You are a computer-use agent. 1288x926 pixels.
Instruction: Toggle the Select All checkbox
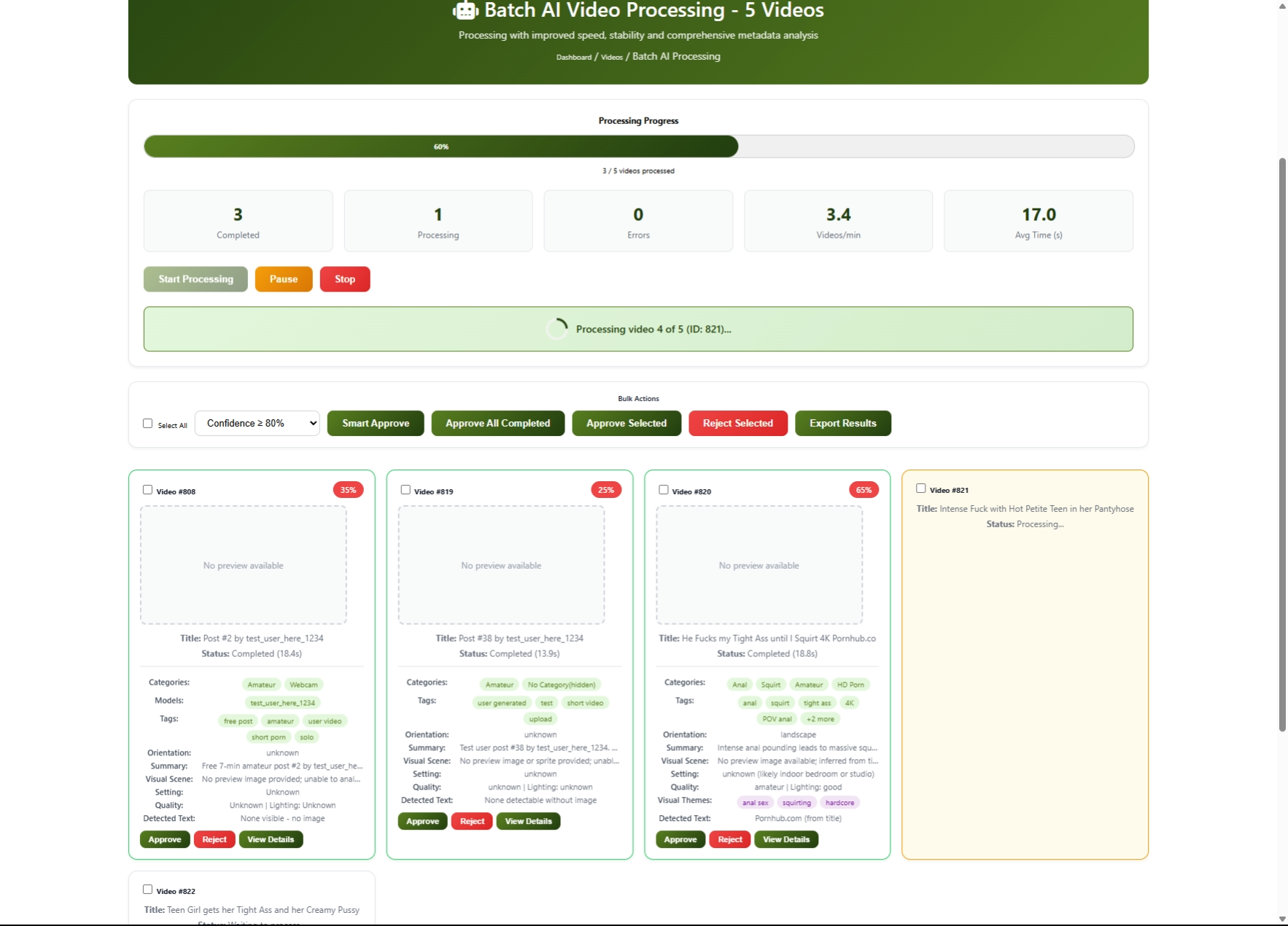click(148, 424)
